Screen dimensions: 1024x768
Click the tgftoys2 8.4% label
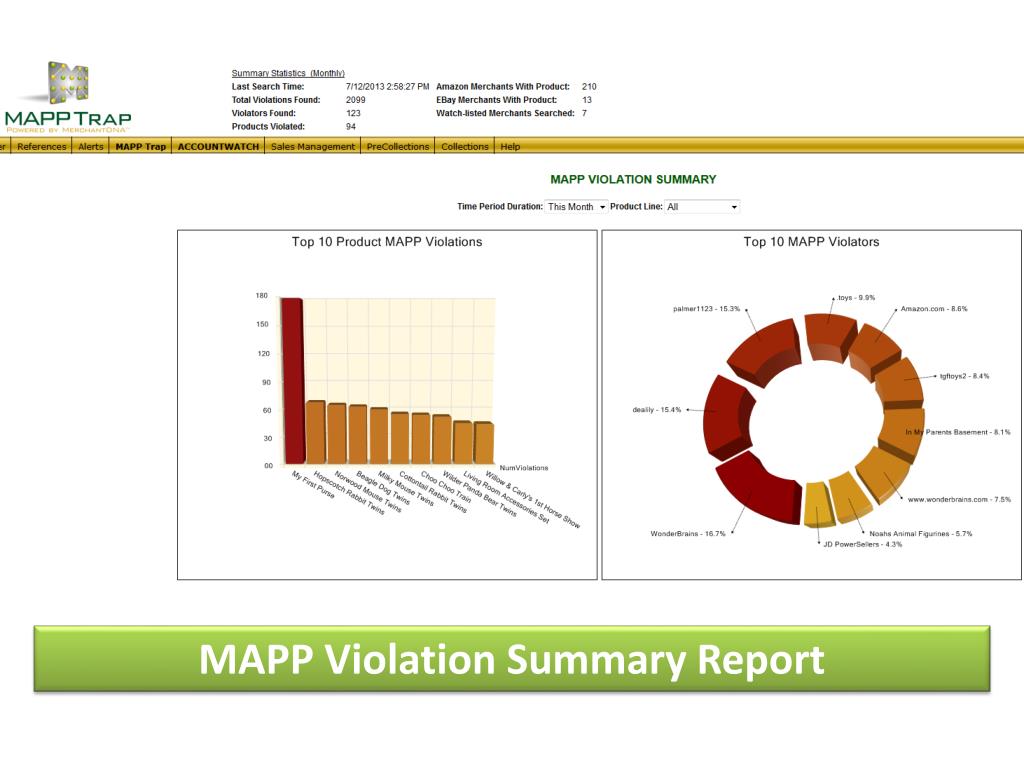(964, 376)
